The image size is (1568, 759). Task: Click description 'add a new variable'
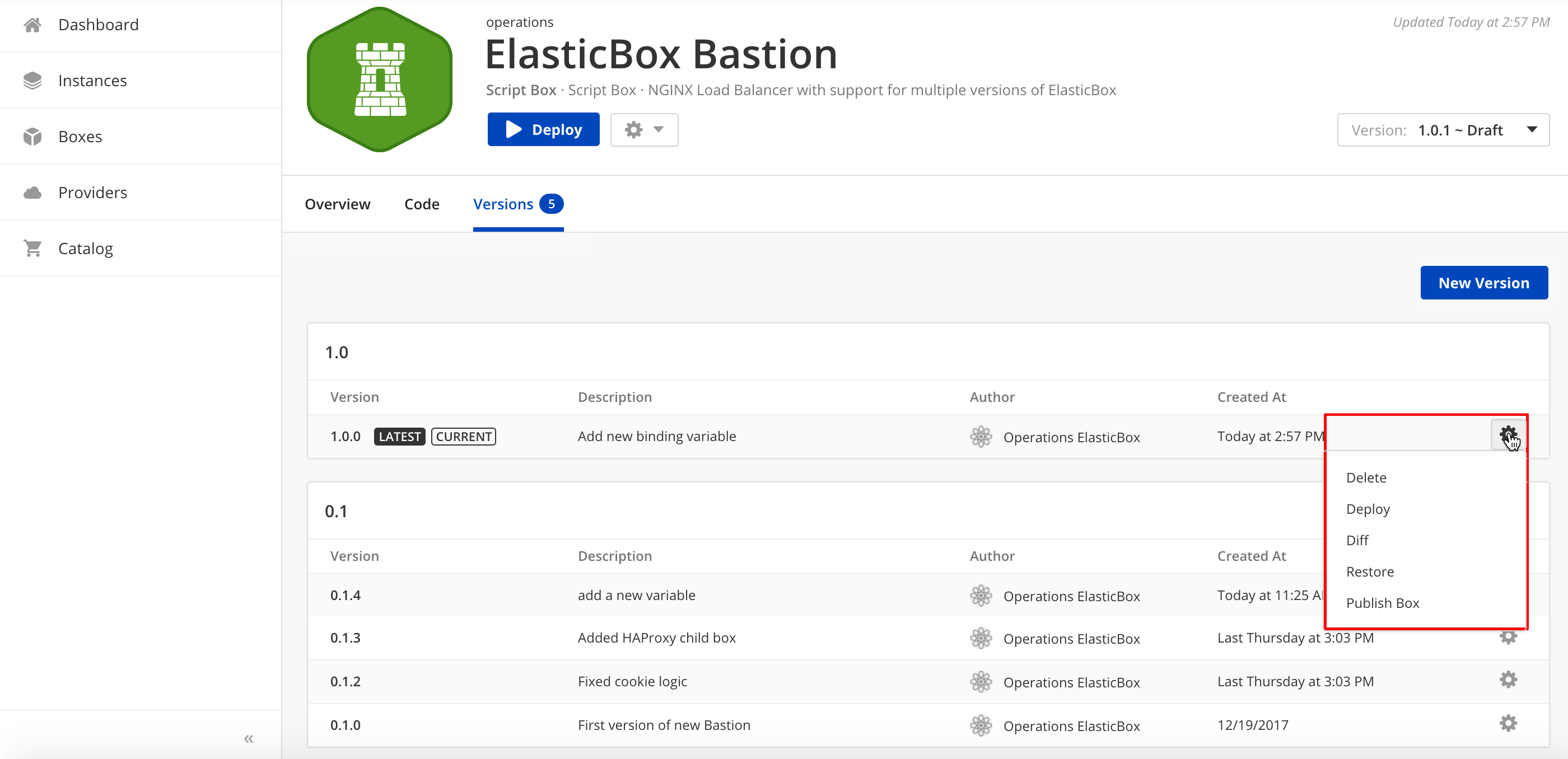(x=636, y=595)
